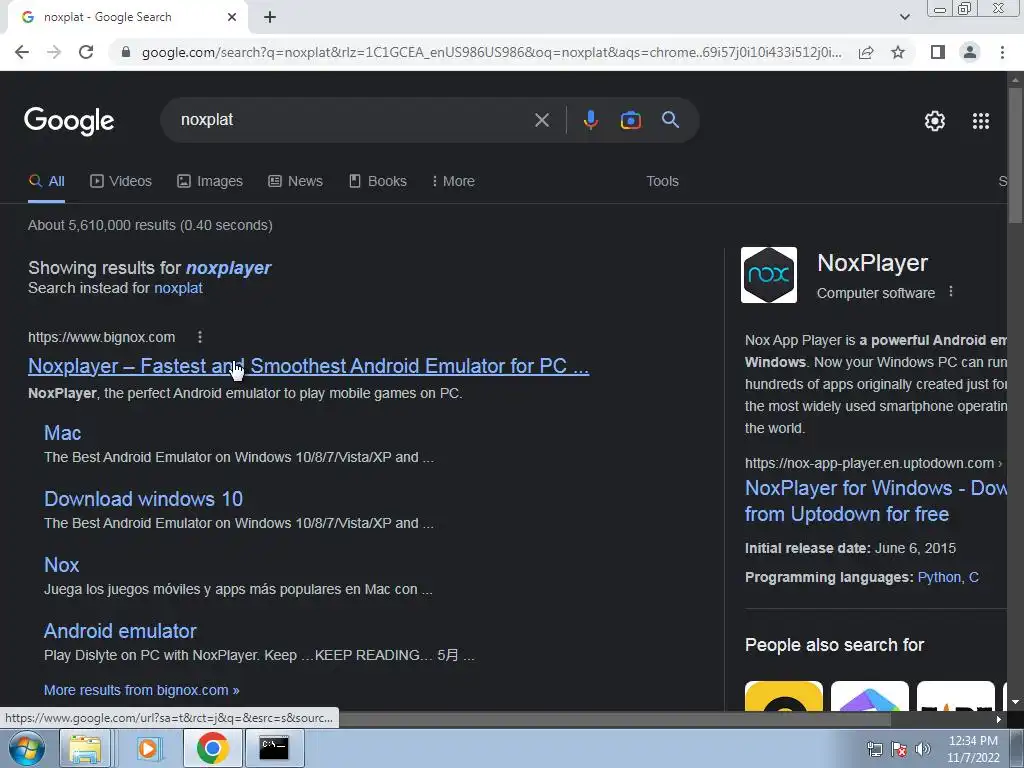Switch to News results
Image resolution: width=1024 pixels, height=768 pixels.
pyautogui.click(x=295, y=182)
